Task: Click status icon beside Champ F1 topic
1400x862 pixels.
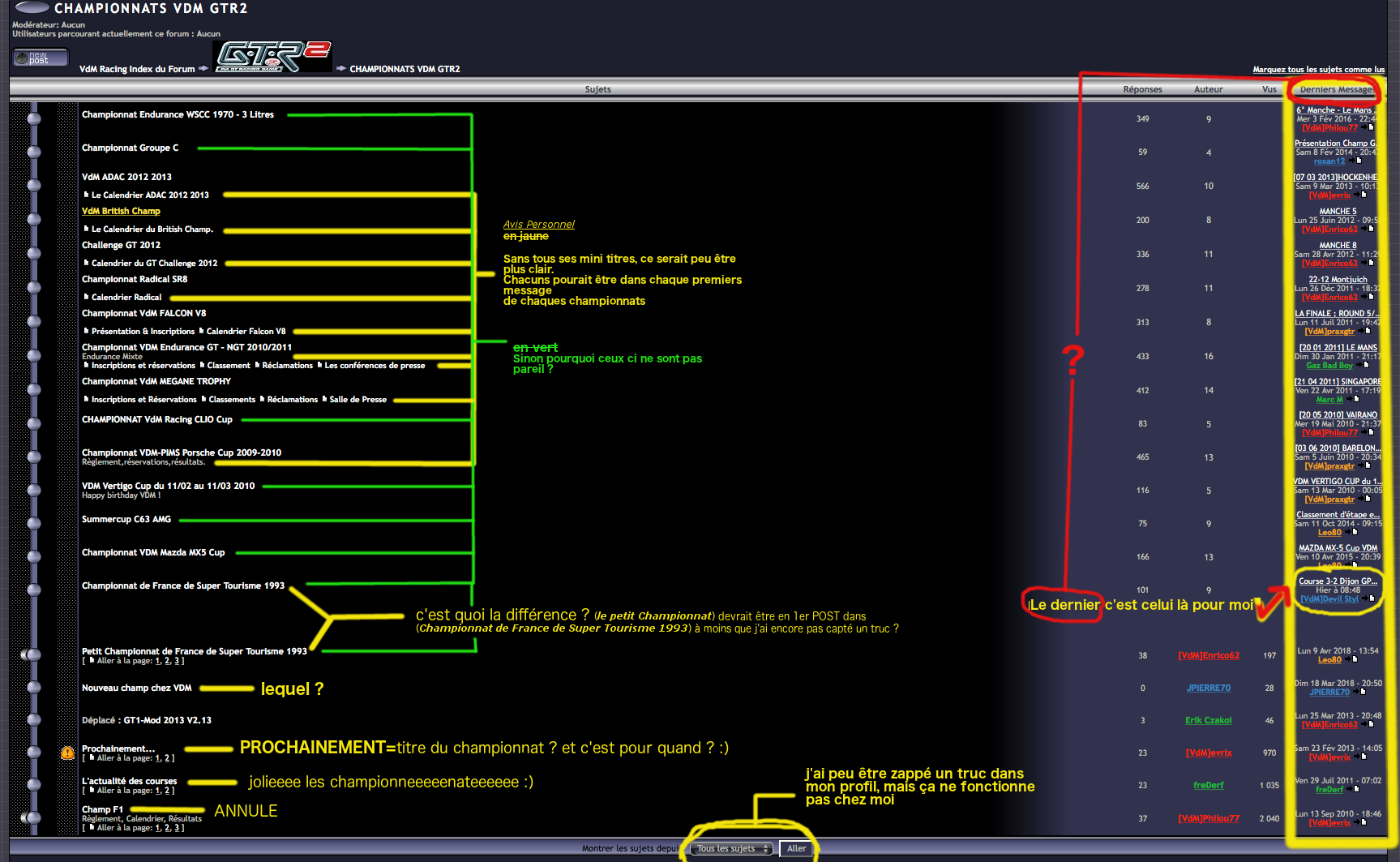Action: [32, 817]
